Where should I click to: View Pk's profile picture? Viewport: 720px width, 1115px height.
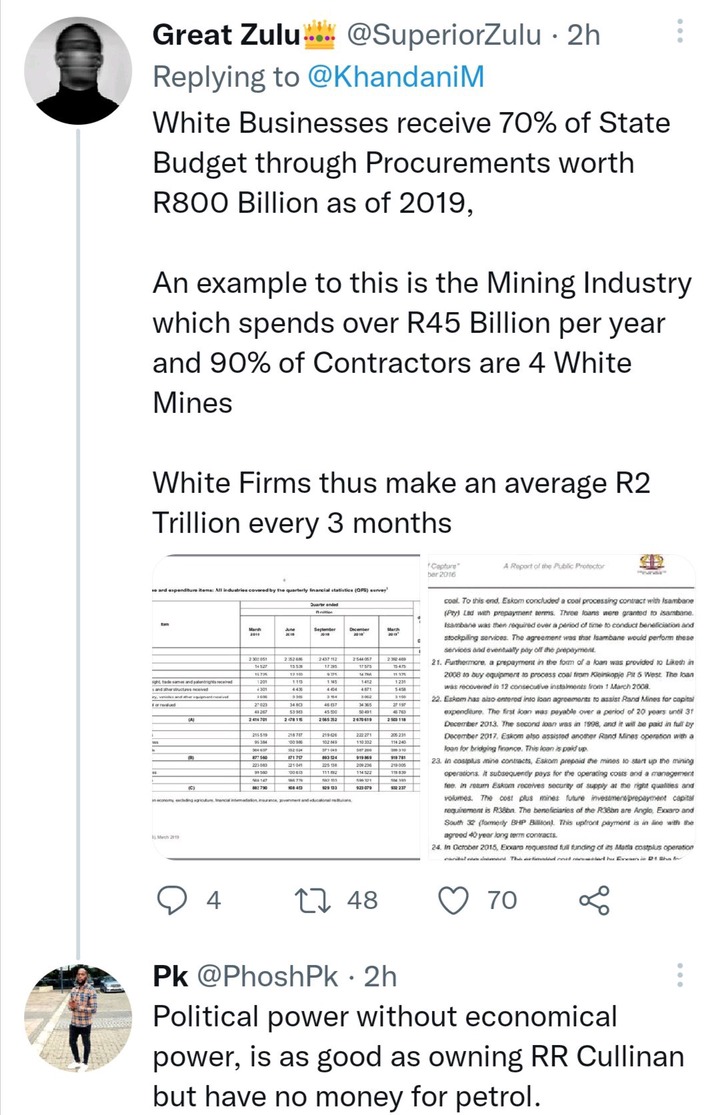tap(78, 1018)
